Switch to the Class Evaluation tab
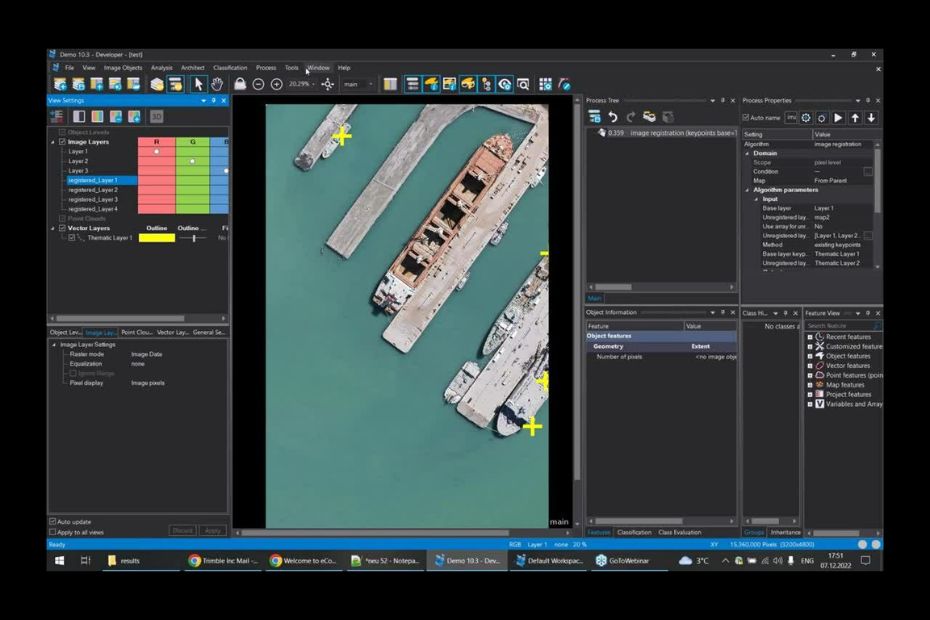Screen dimensions: 930x620 coord(680,532)
